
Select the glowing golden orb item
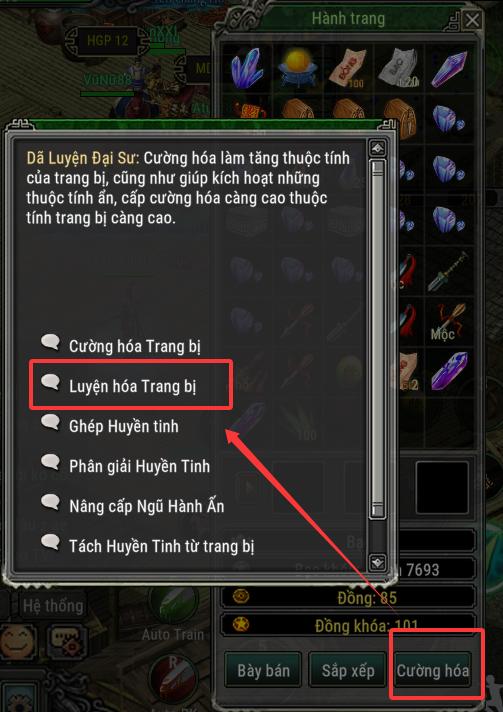click(297, 69)
